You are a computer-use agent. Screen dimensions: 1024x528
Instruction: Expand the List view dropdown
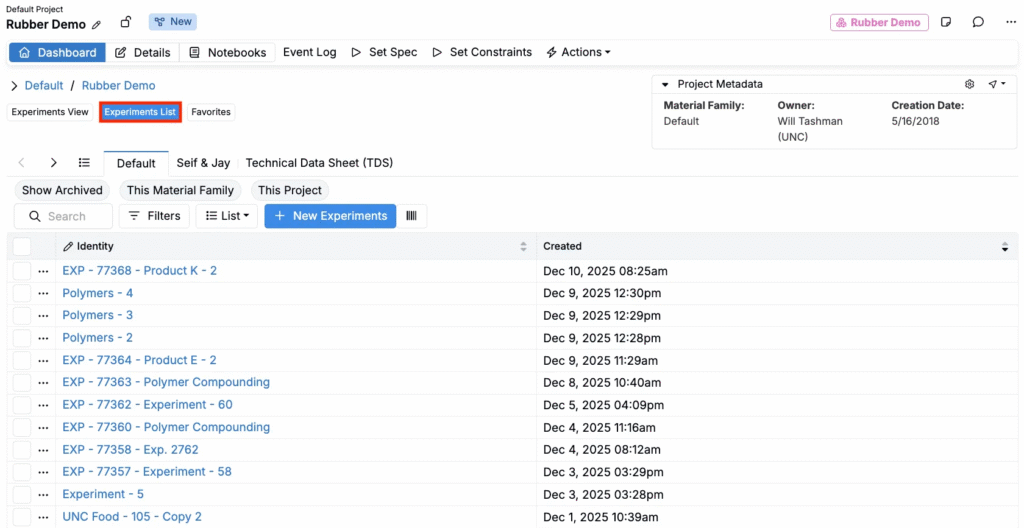pyautogui.click(x=227, y=216)
